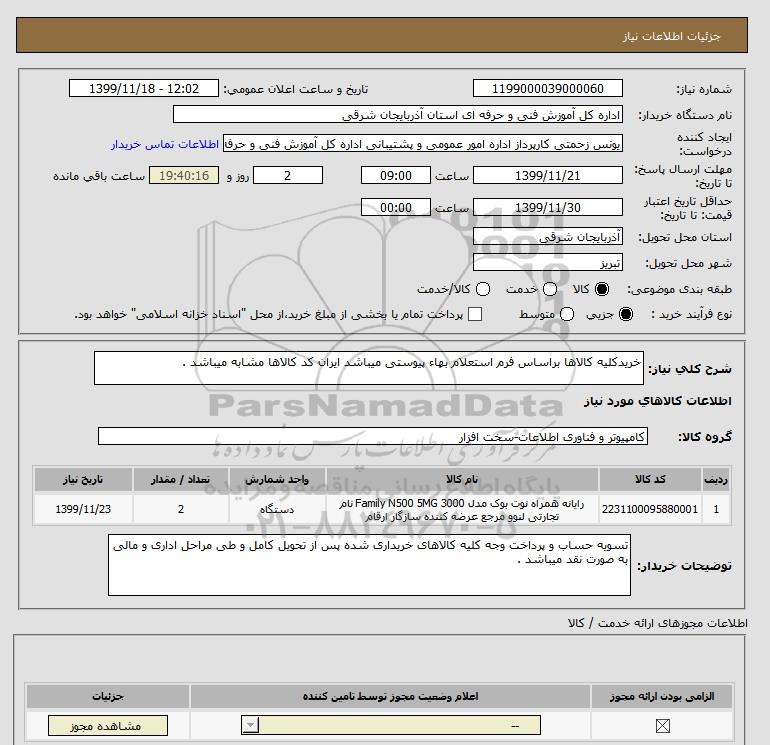The height and width of the screenshot is (745, 770).
Task: Select the کالا/خدمت radio button
Action: 483,289
